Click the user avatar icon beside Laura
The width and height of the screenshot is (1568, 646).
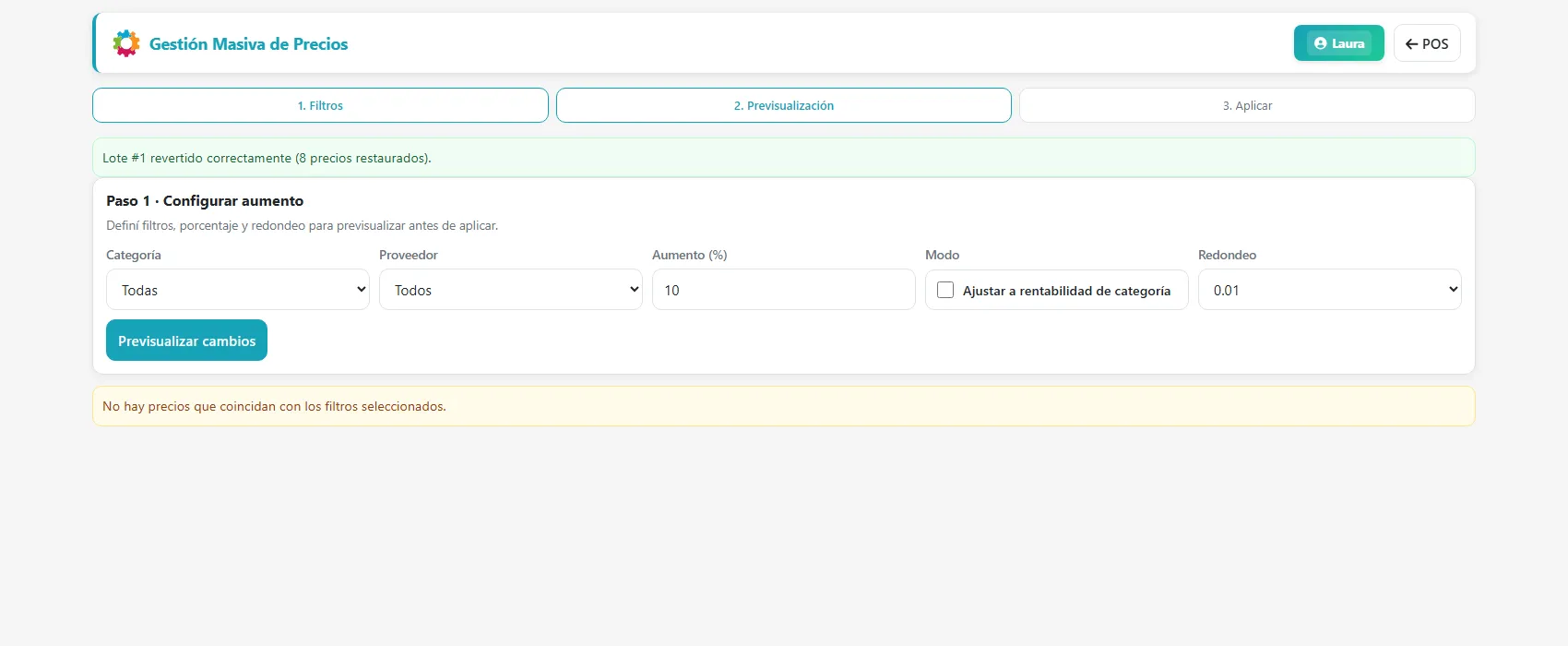1320,43
